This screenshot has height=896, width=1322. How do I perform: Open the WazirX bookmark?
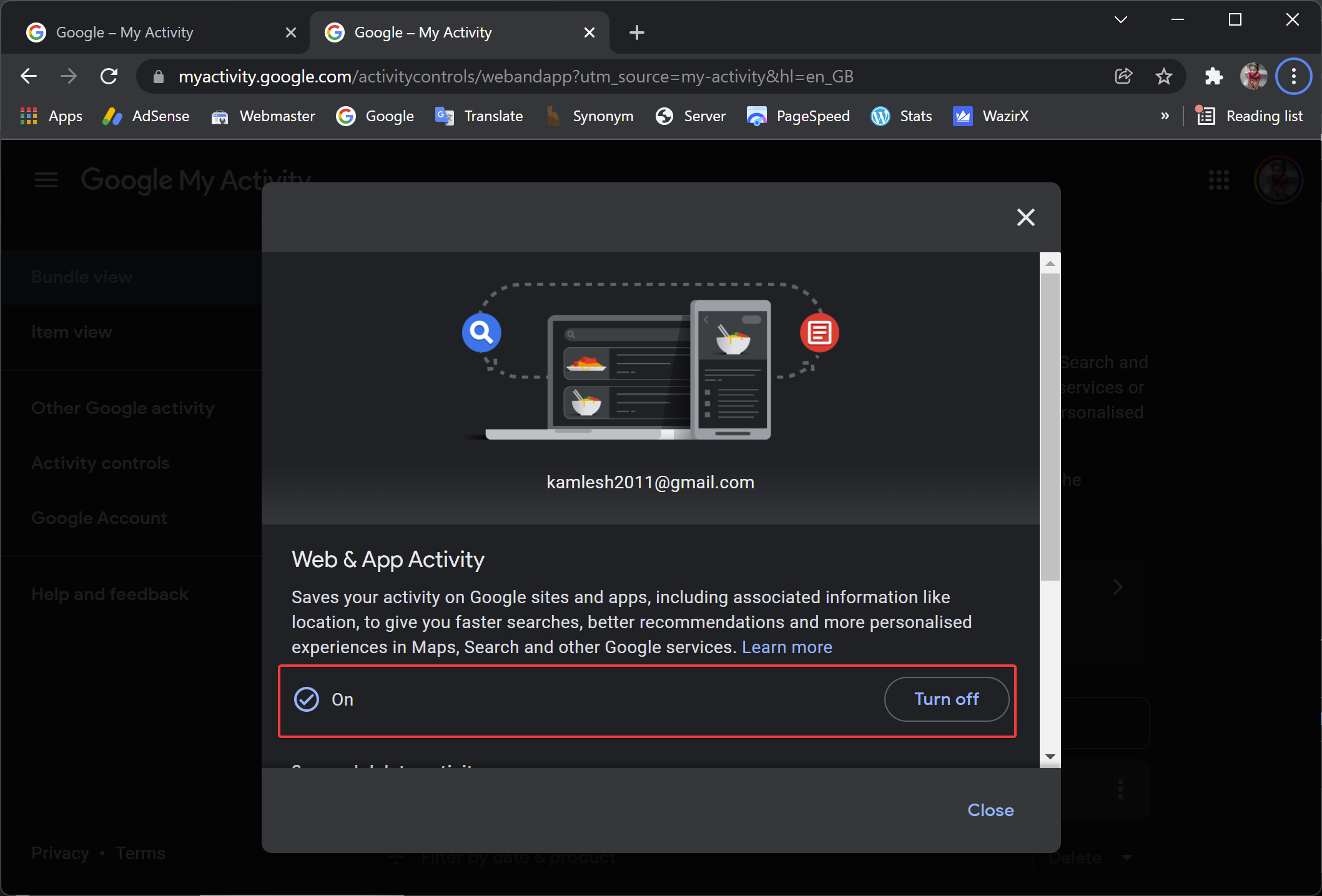(x=990, y=116)
